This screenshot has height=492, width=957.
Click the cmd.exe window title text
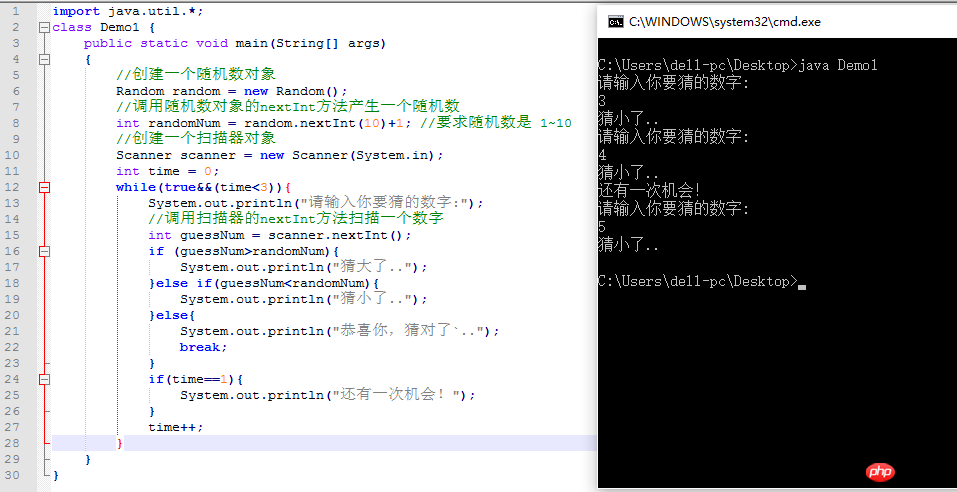(x=724, y=22)
